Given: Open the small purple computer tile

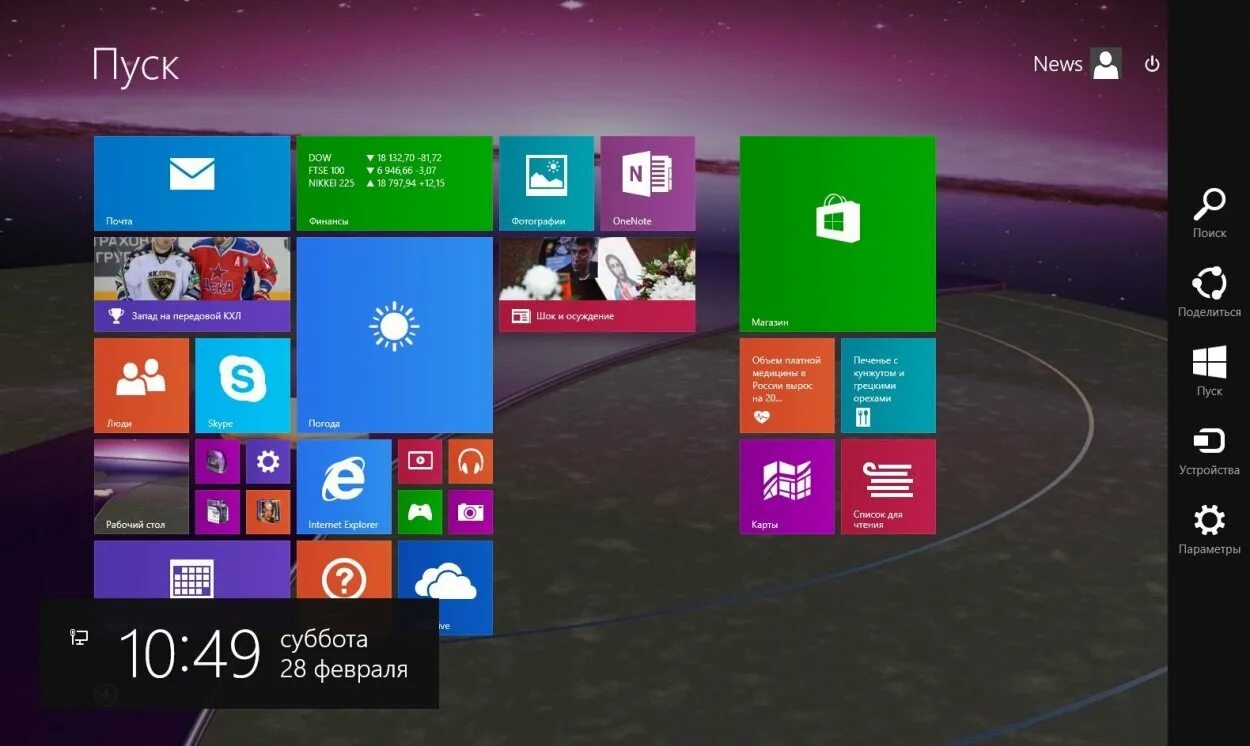Looking at the screenshot, I should (217, 461).
